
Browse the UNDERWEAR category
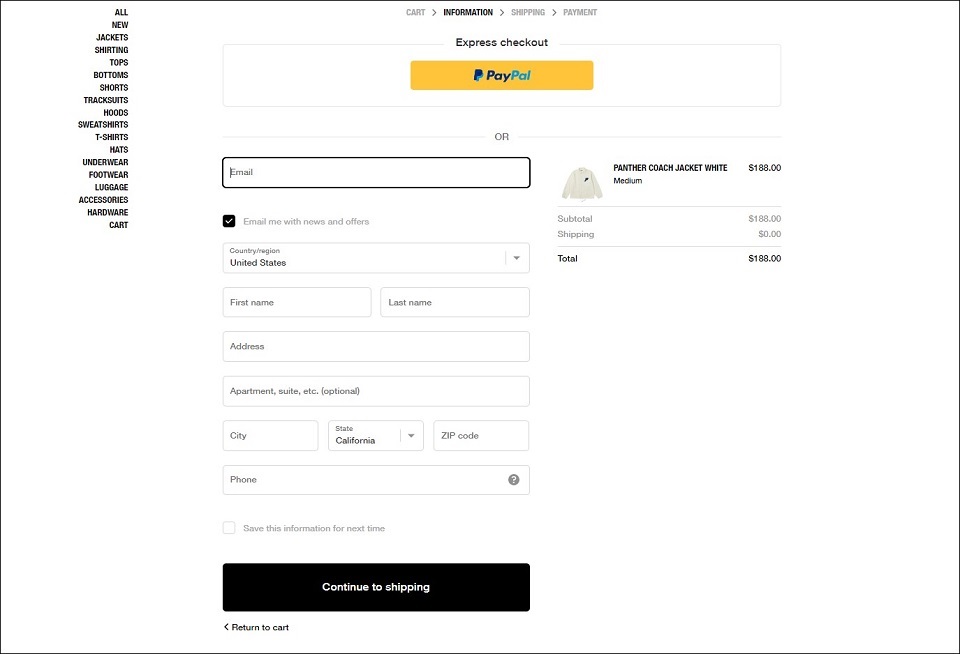coord(105,162)
